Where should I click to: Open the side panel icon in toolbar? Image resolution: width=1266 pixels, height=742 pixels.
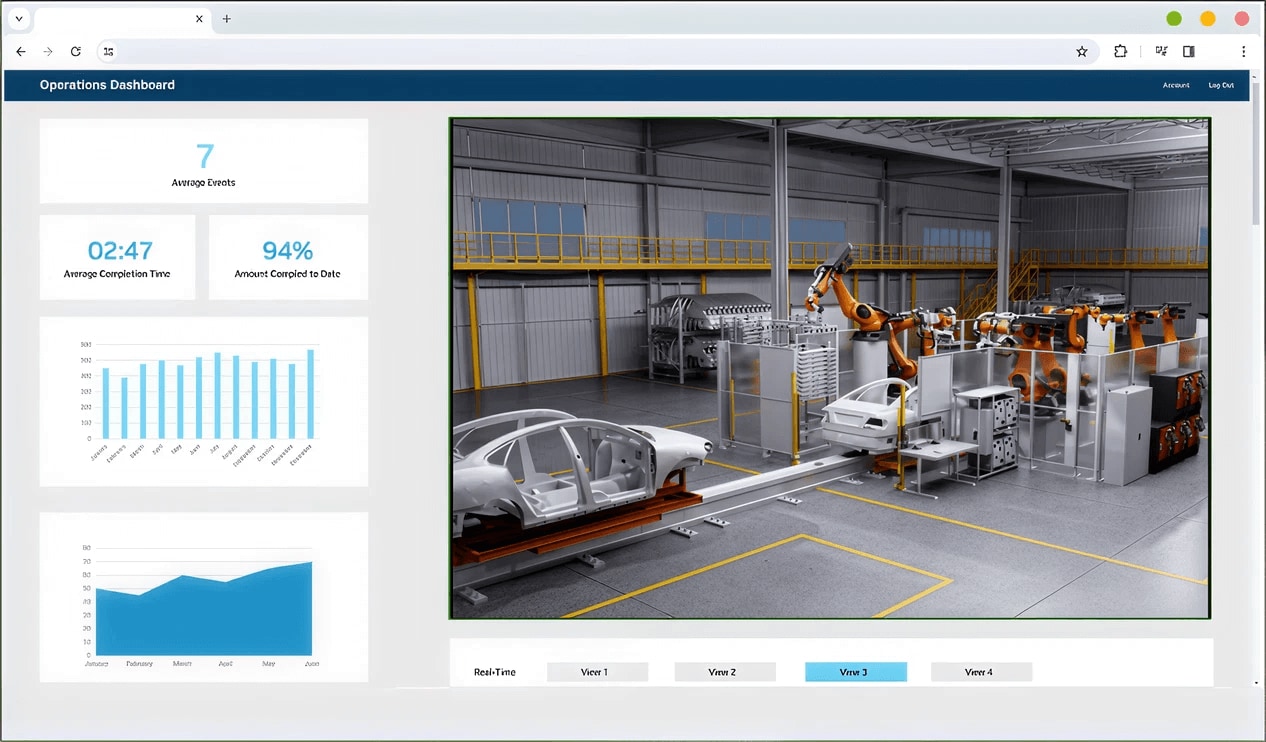tap(1188, 51)
